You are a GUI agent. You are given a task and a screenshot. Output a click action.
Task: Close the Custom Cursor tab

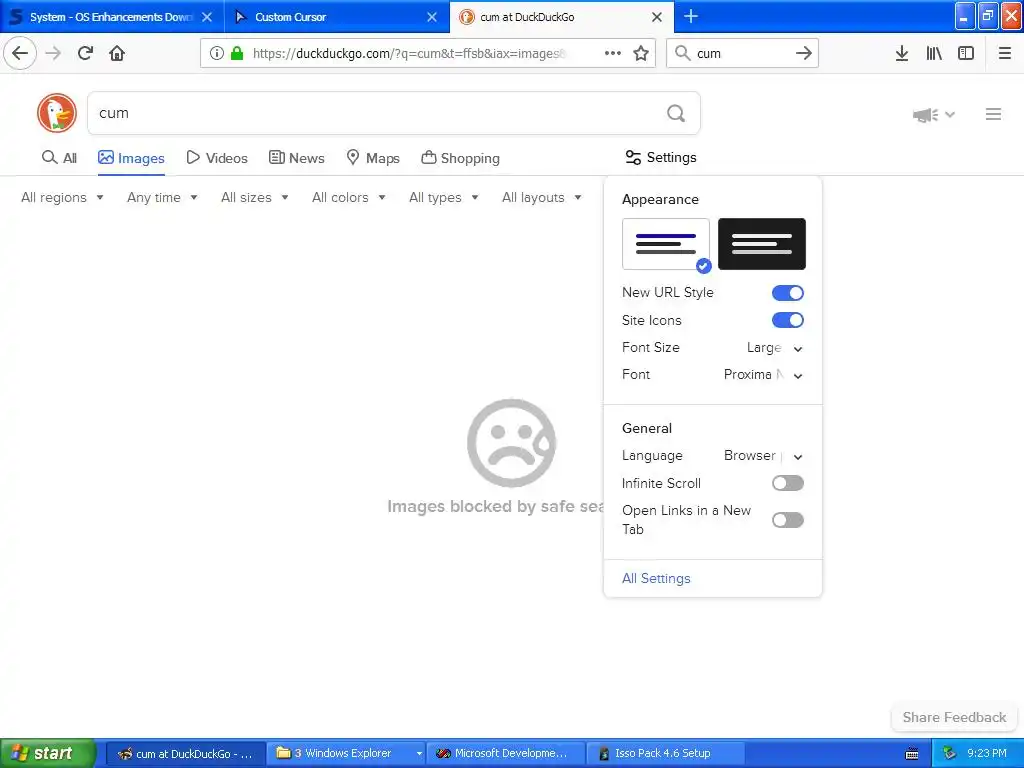[432, 17]
